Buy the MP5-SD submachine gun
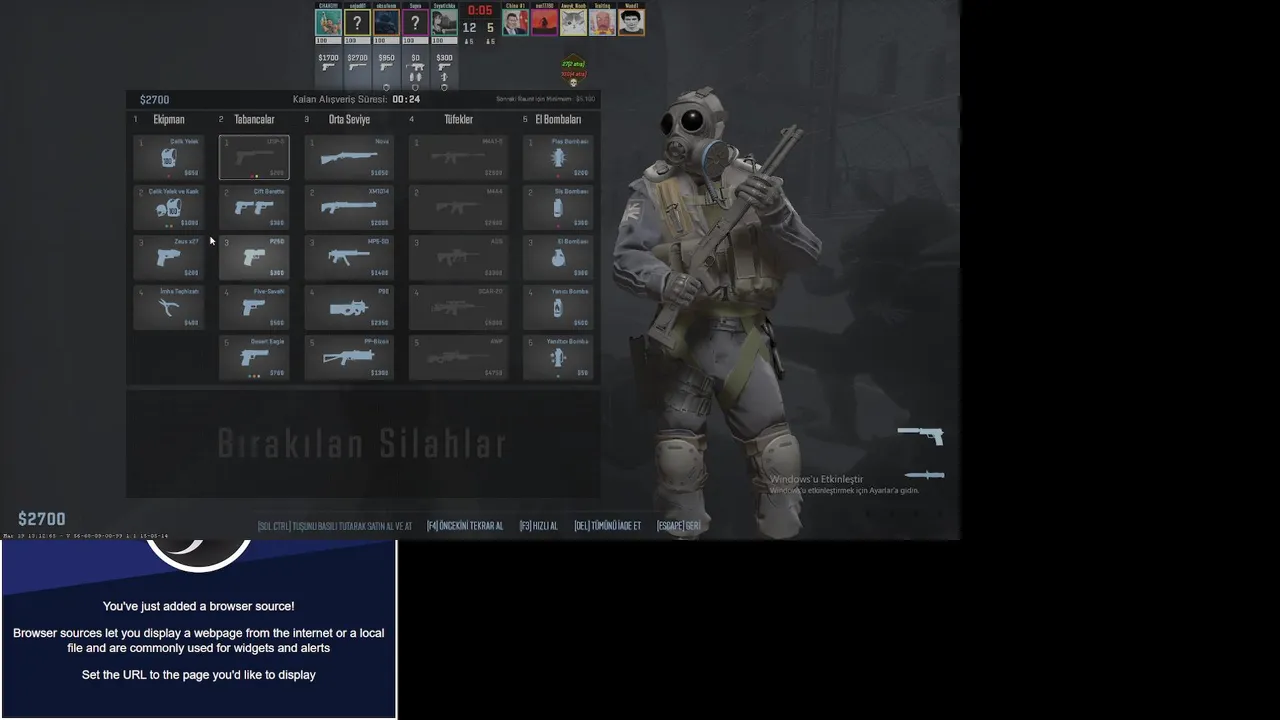Image resolution: width=1280 pixels, height=720 pixels. pos(349,258)
